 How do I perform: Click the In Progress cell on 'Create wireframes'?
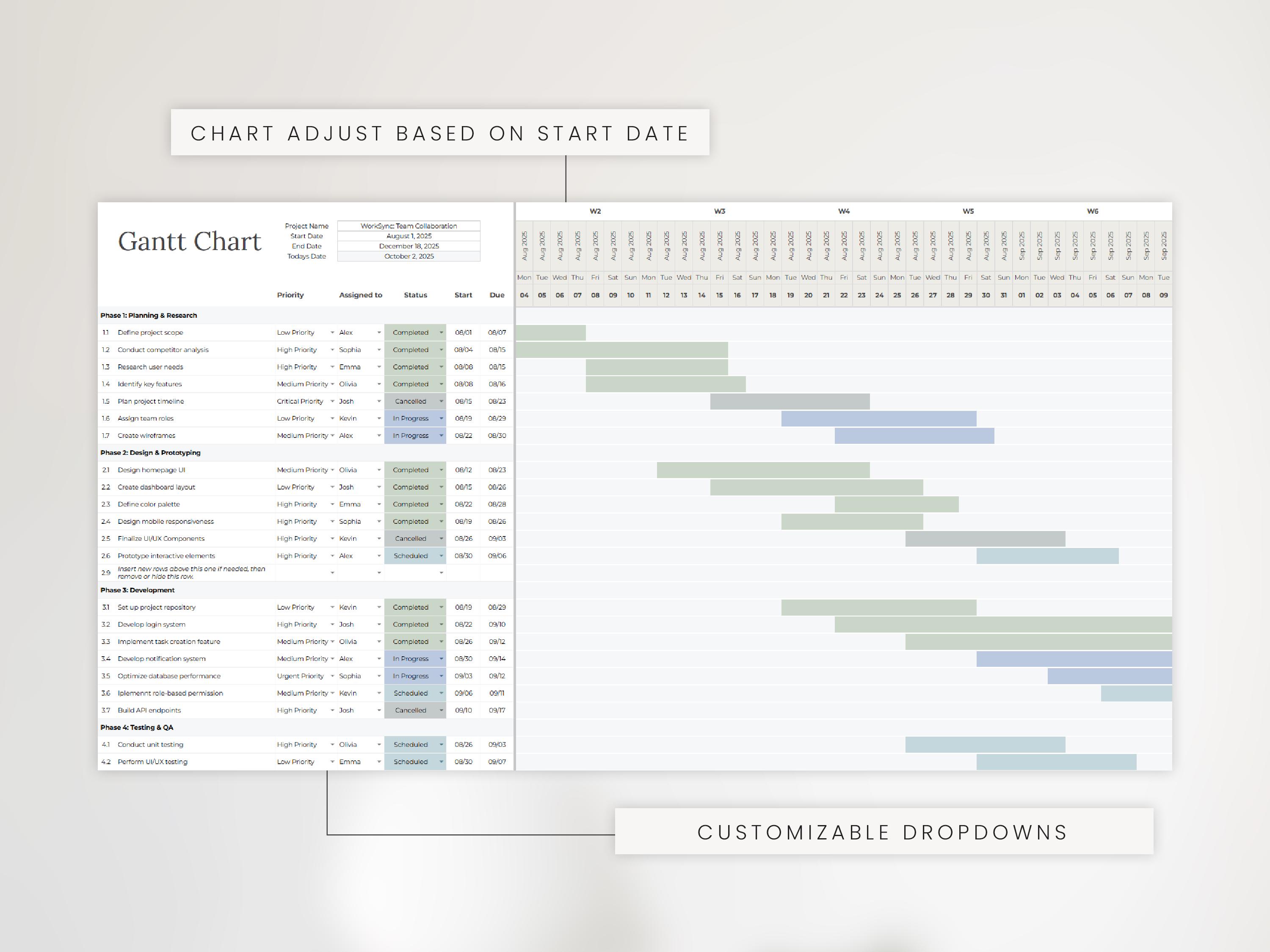click(411, 435)
